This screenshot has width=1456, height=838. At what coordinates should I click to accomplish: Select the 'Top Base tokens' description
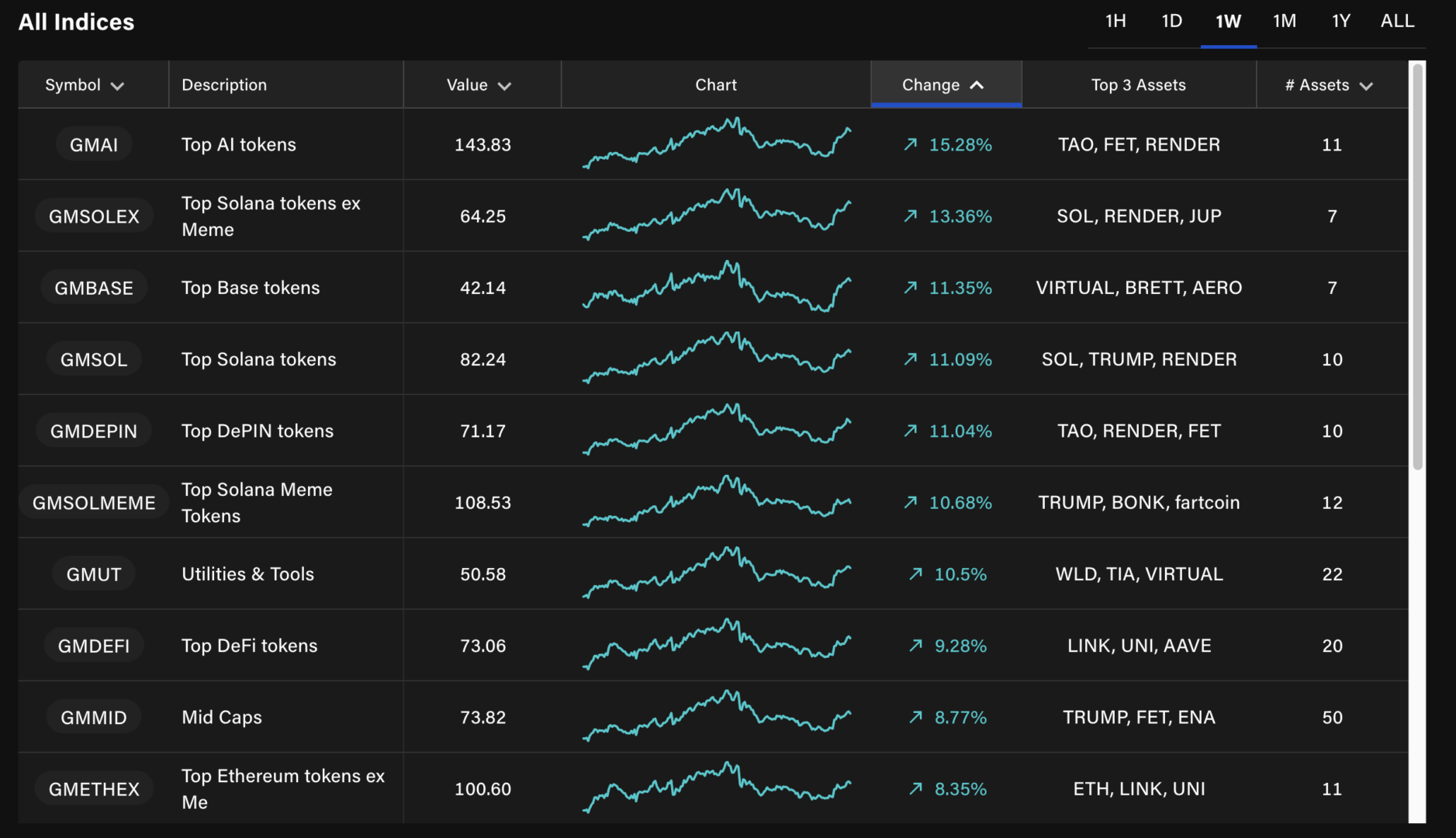click(x=251, y=288)
